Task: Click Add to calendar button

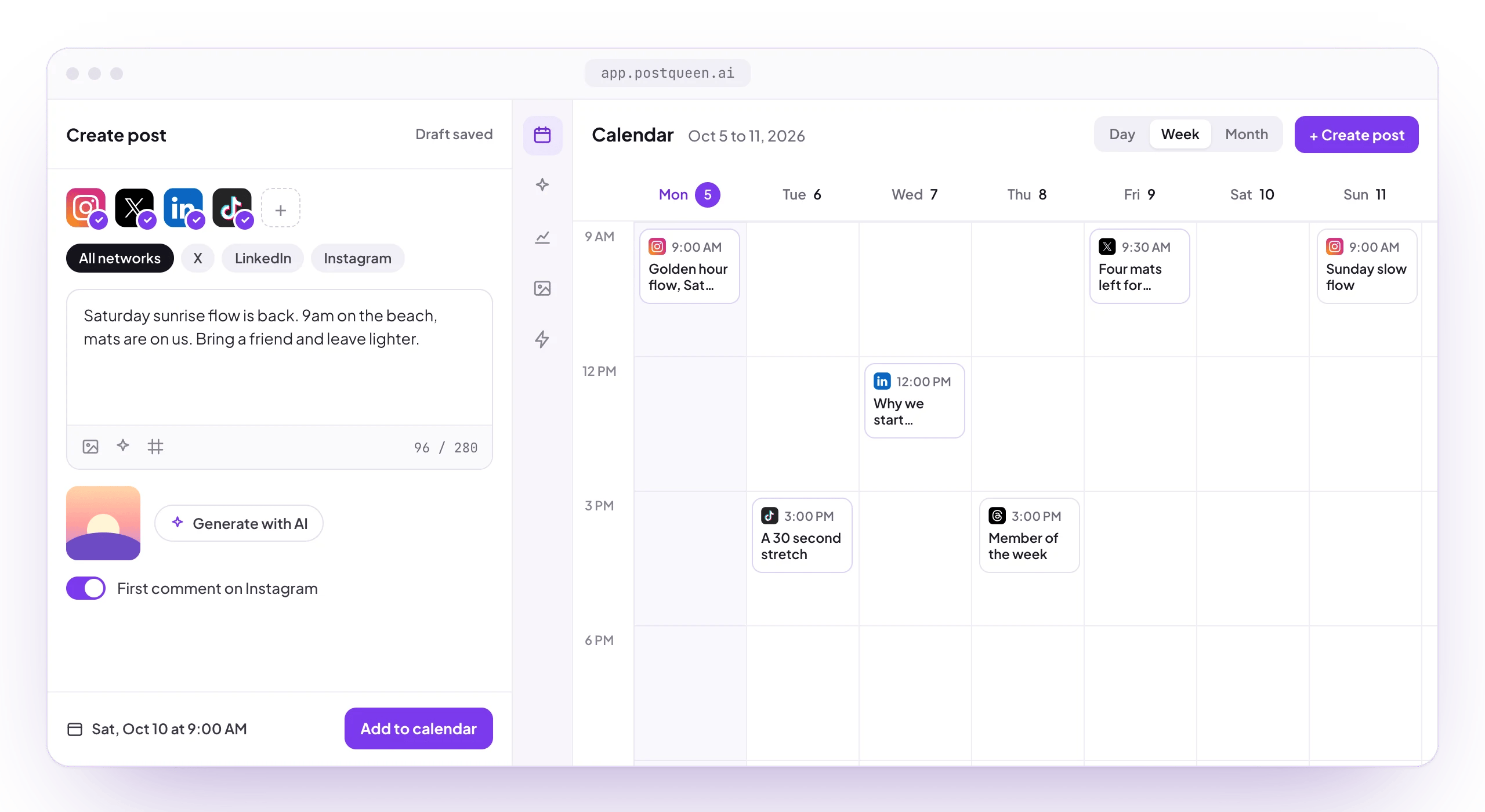Action: click(x=419, y=728)
